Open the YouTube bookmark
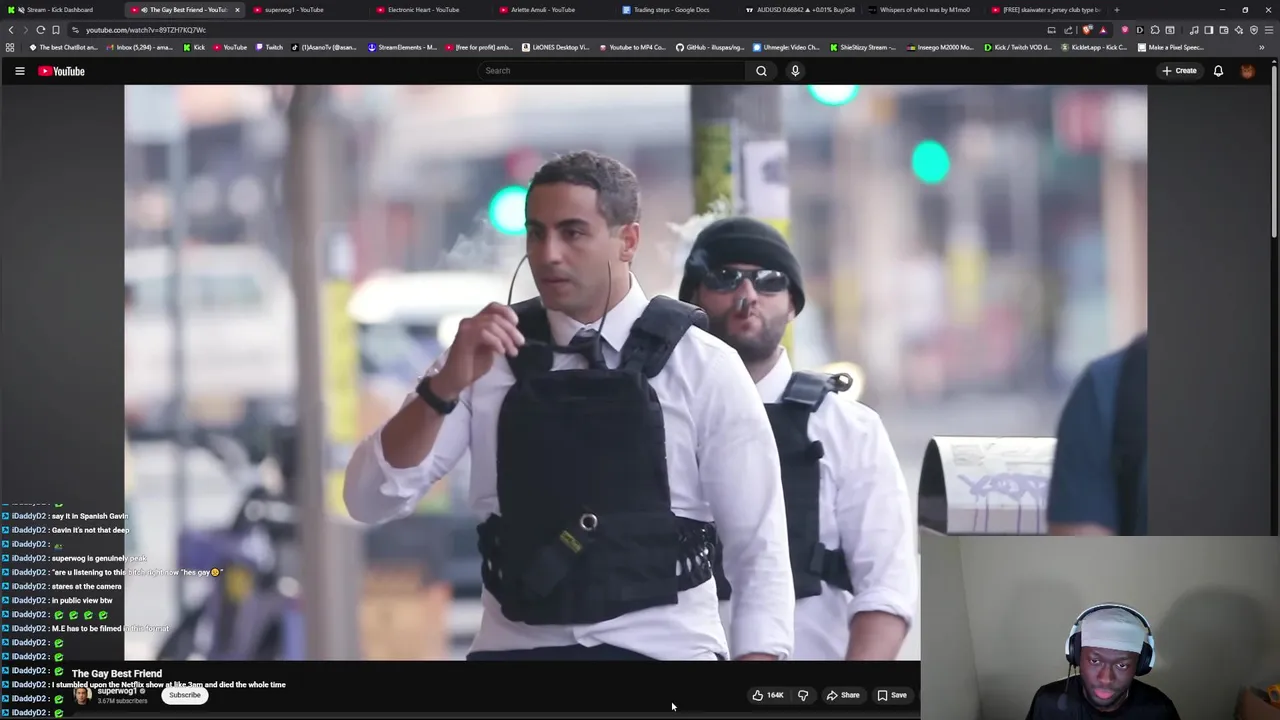The height and width of the screenshot is (720, 1280). pyautogui.click(x=230, y=47)
